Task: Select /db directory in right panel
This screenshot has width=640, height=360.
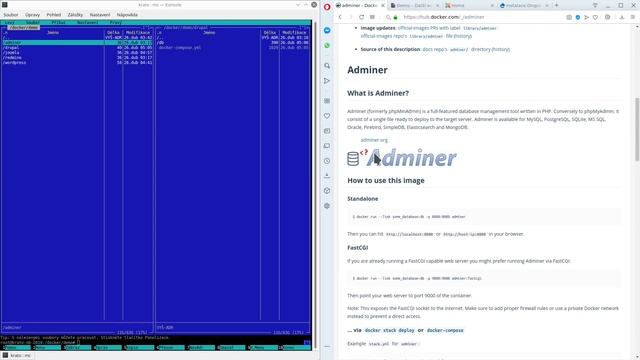Action: click(x=233, y=42)
